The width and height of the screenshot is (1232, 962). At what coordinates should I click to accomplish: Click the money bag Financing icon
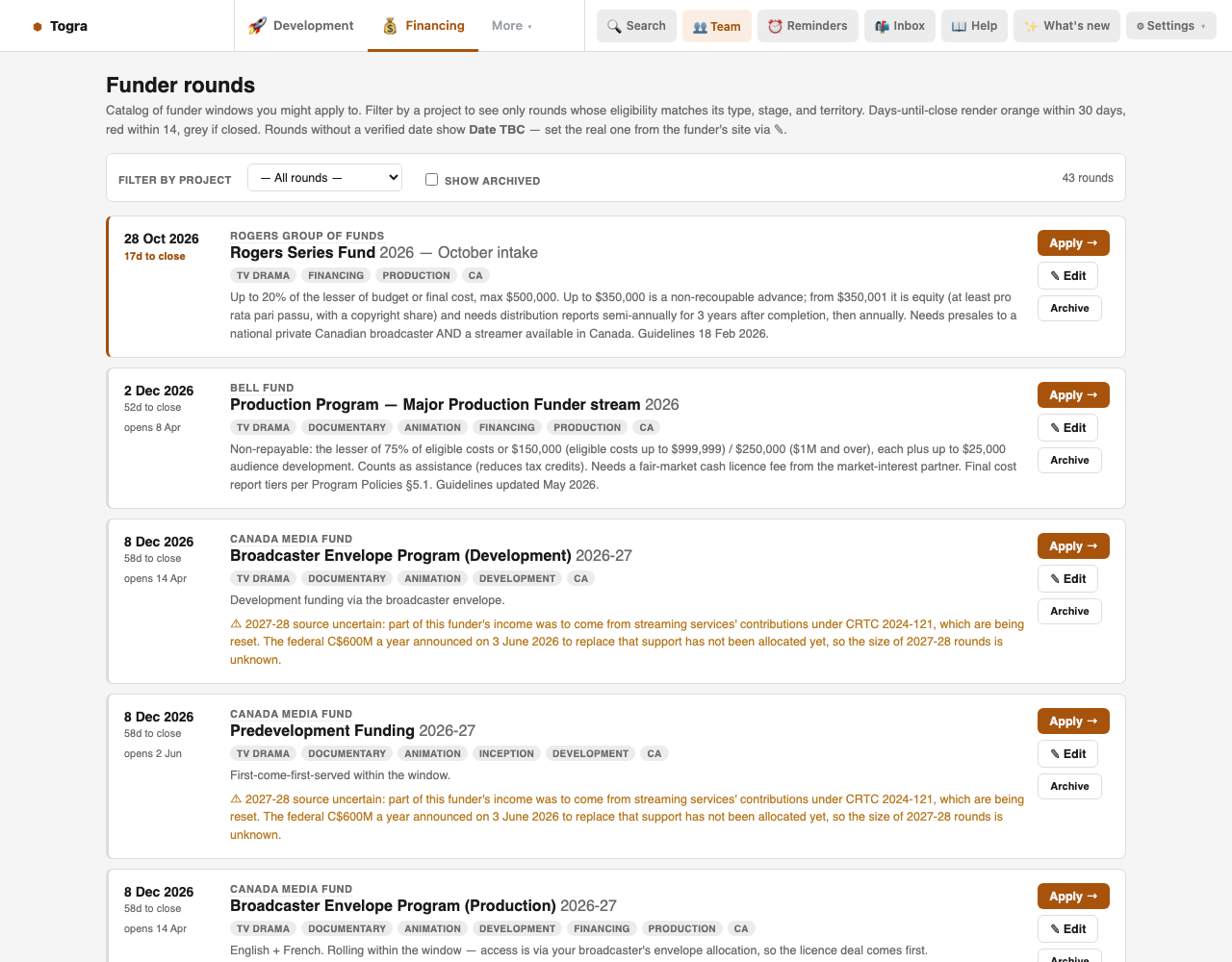(x=390, y=26)
